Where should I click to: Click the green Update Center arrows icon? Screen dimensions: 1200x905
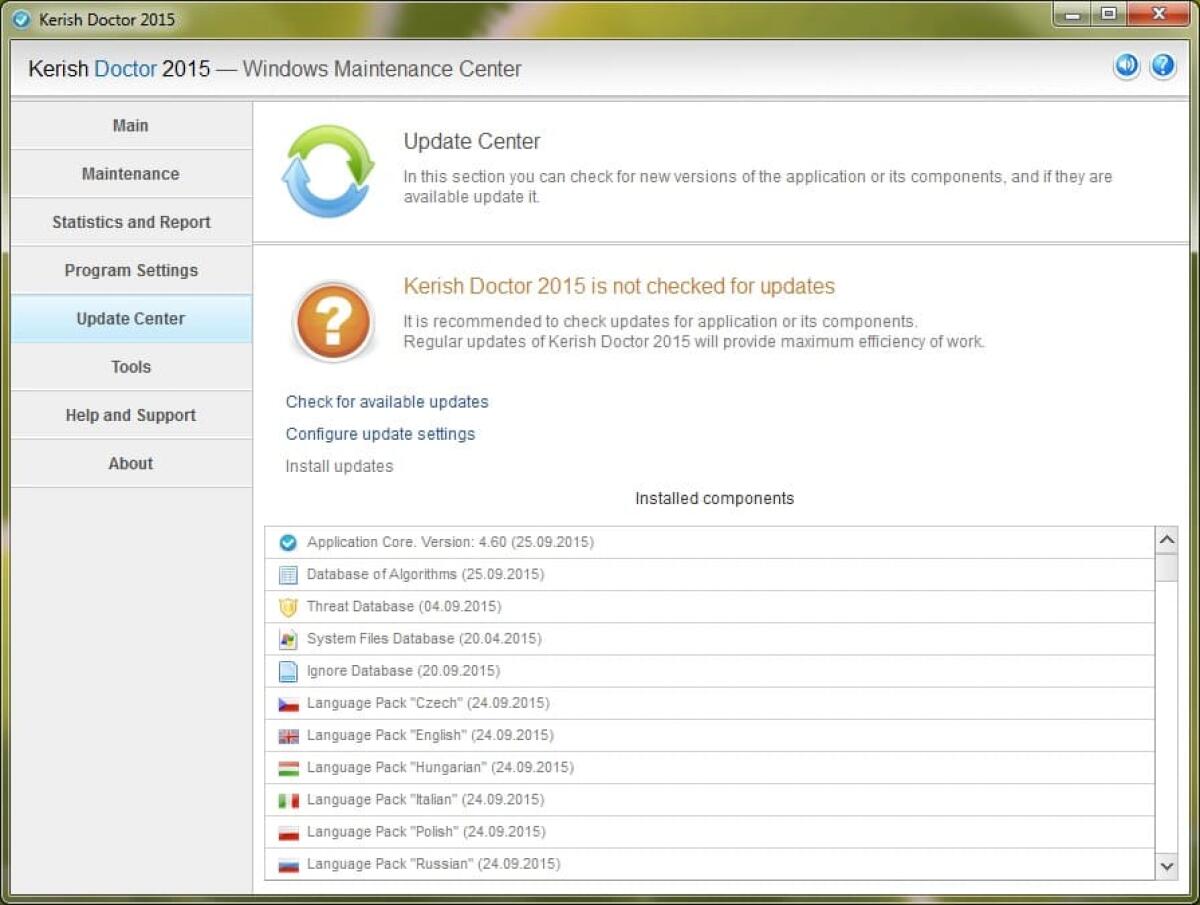(x=328, y=168)
